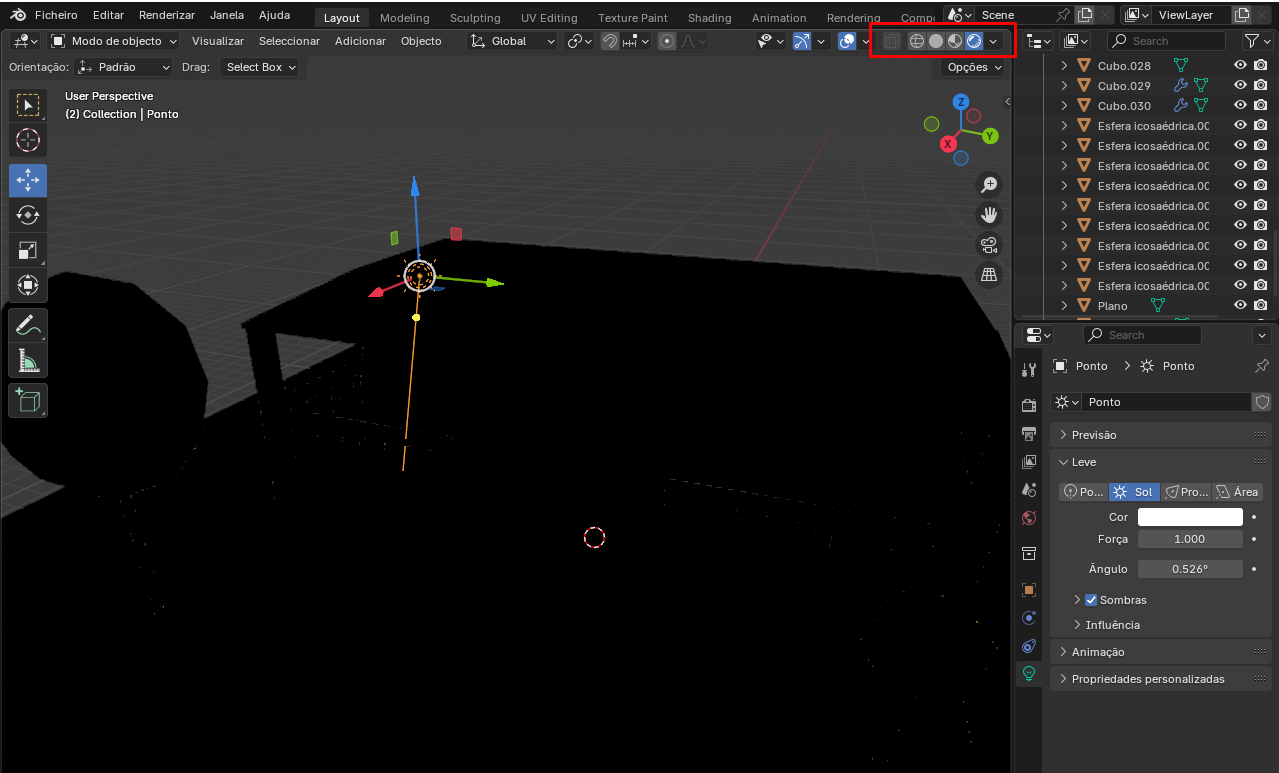1279x773 pixels.
Task: Open the Collection properties tab
Action: pos(1029,553)
